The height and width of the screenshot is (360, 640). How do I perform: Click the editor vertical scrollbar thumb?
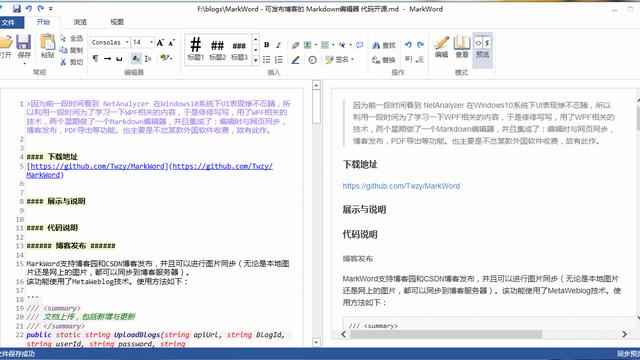coord(316,107)
